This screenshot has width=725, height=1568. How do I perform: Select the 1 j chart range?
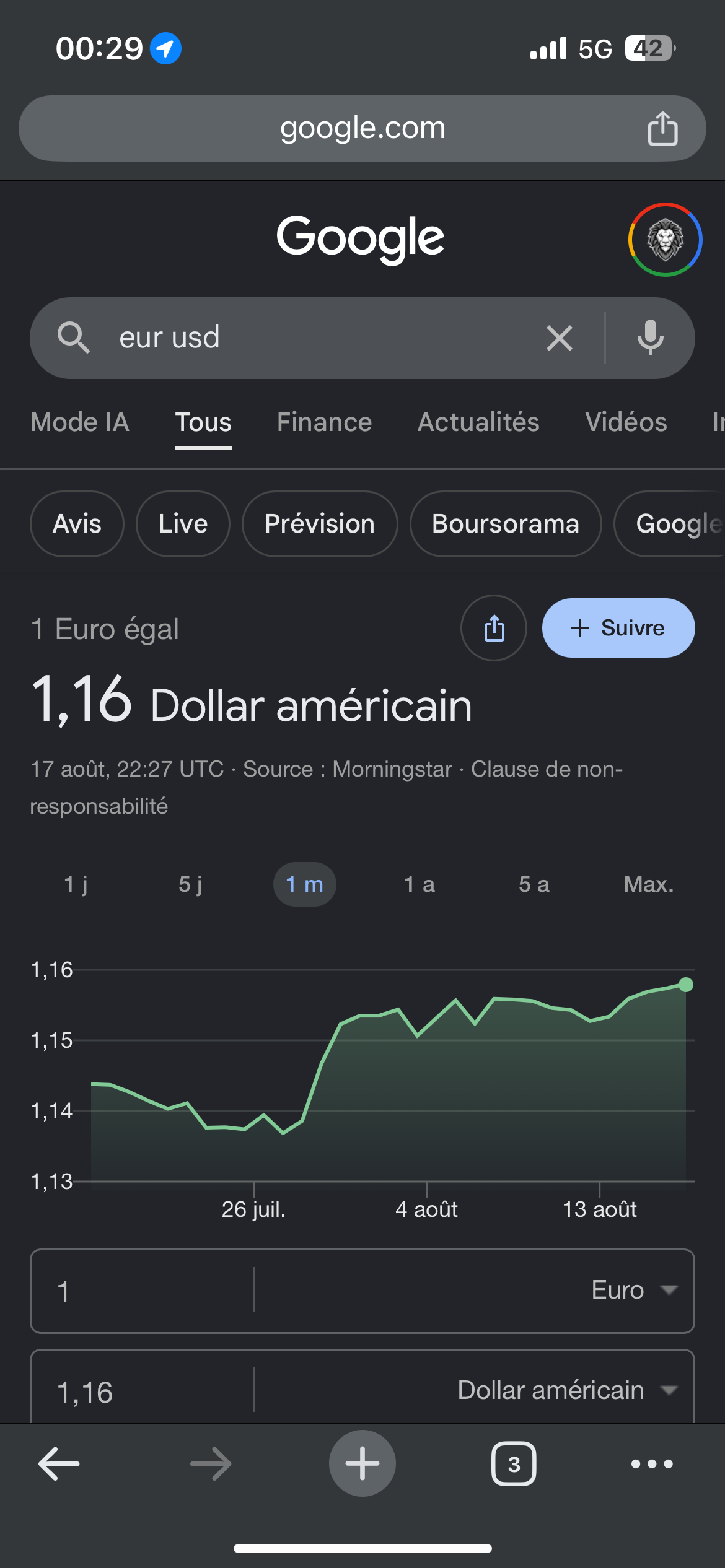(x=76, y=884)
